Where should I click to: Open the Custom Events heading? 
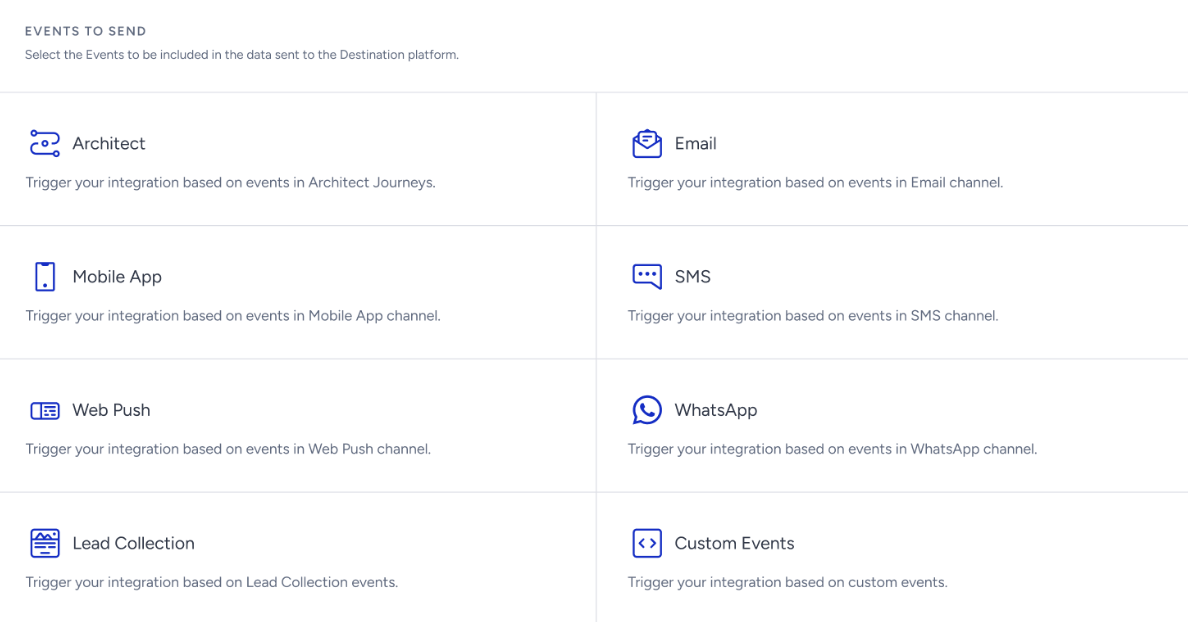tap(734, 543)
